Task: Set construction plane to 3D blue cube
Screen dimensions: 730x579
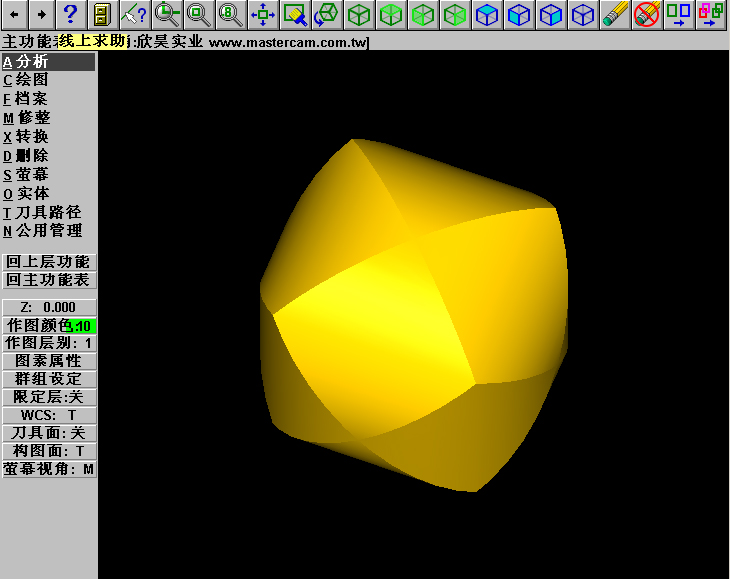Action: [583, 14]
